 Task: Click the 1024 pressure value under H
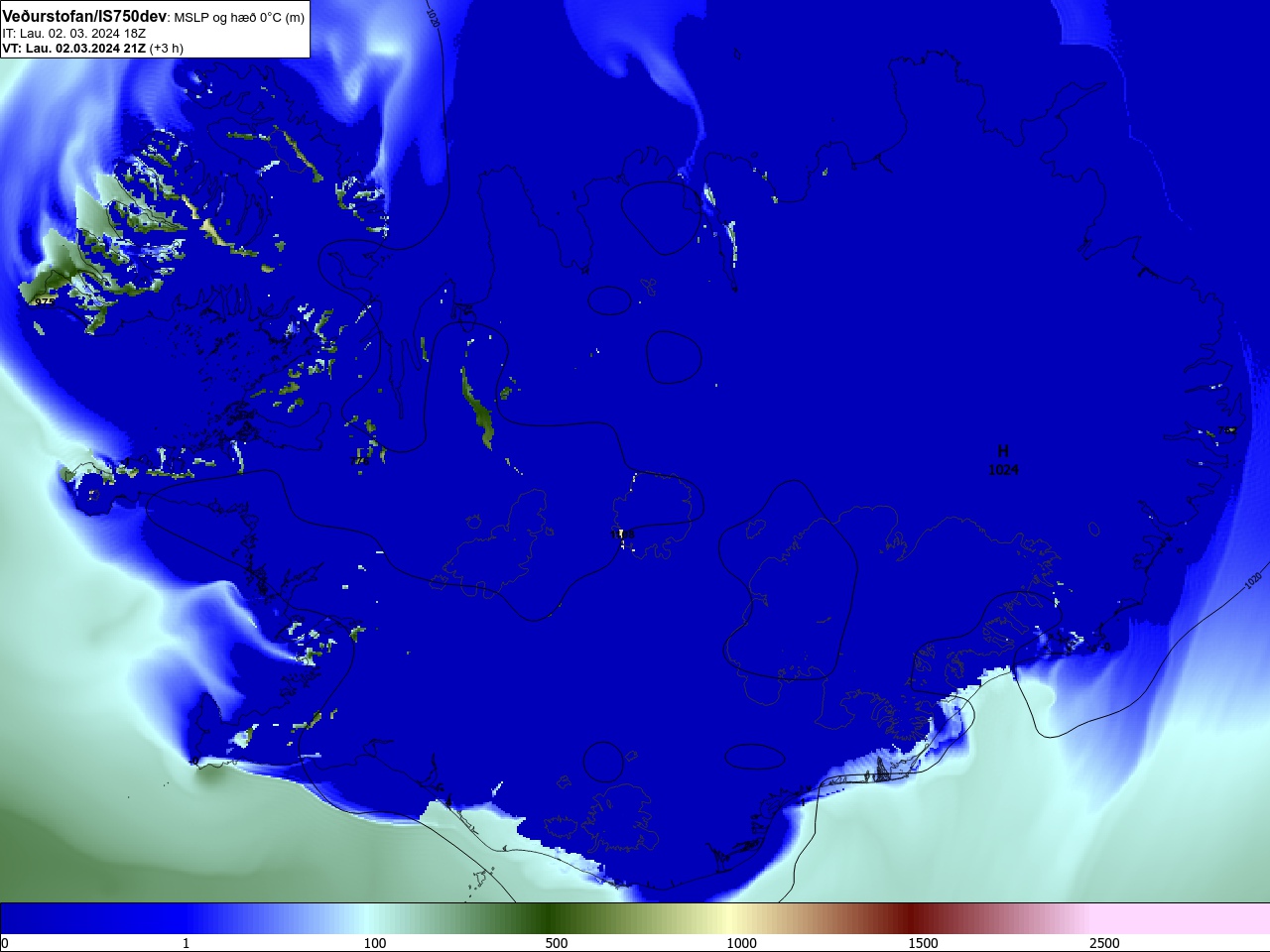tap(1003, 470)
